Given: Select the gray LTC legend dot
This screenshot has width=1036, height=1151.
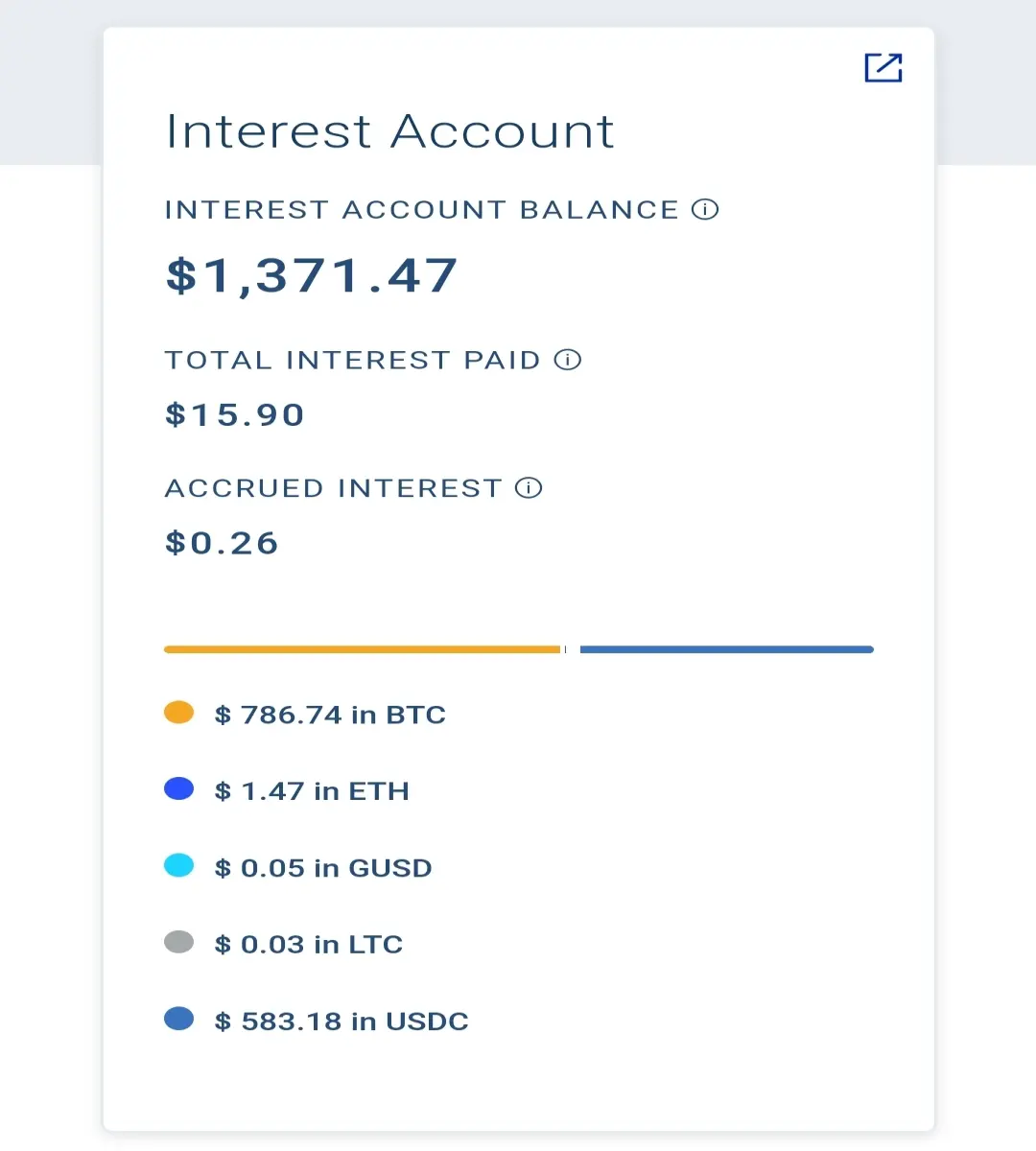Looking at the screenshot, I should coord(179,943).
